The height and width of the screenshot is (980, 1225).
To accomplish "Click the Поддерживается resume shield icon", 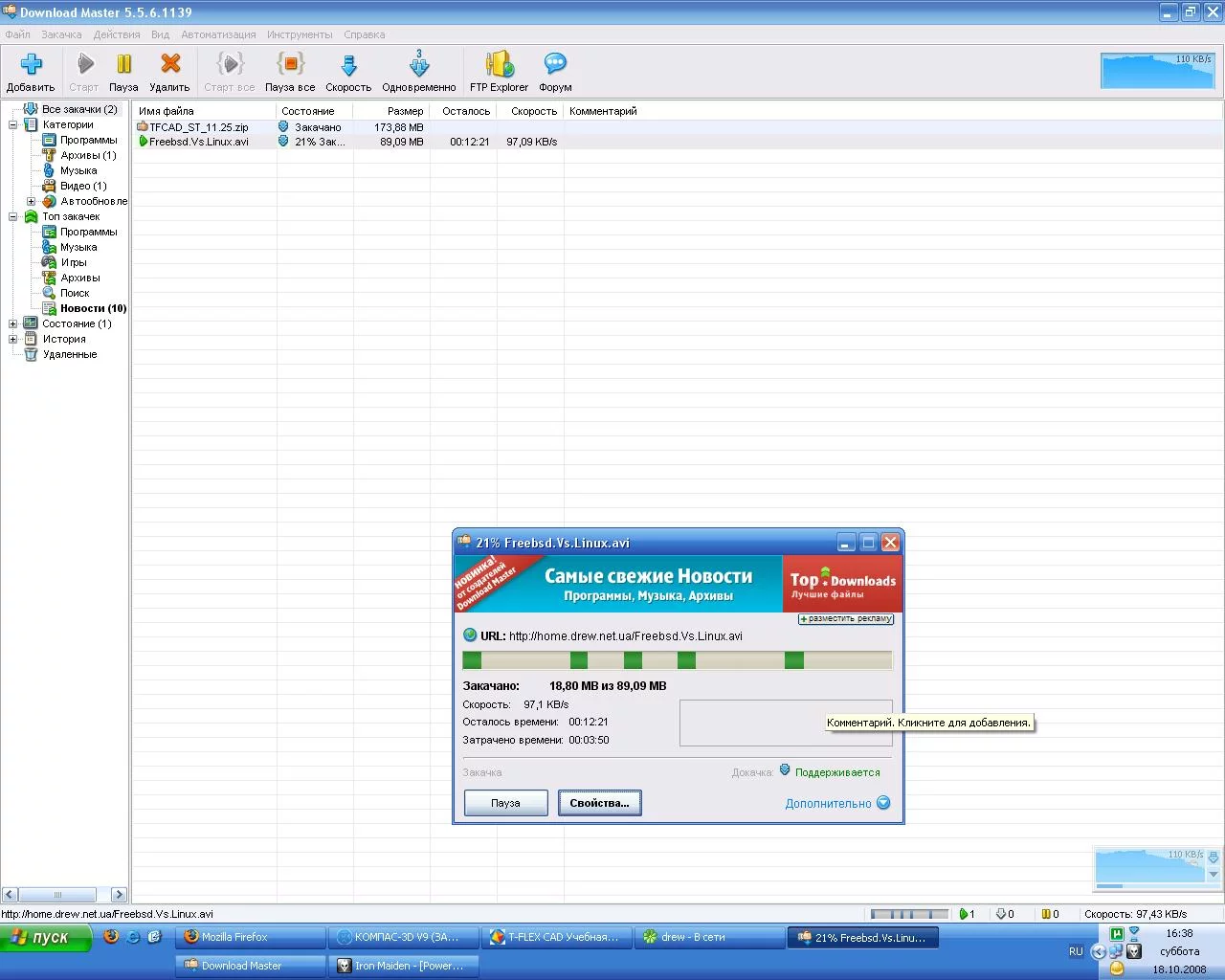I will pyautogui.click(x=785, y=770).
